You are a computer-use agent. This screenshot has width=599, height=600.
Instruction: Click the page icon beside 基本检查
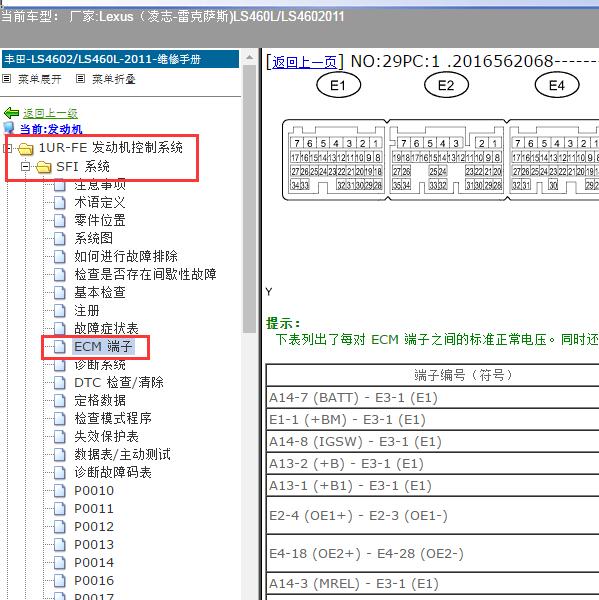[x=59, y=292]
